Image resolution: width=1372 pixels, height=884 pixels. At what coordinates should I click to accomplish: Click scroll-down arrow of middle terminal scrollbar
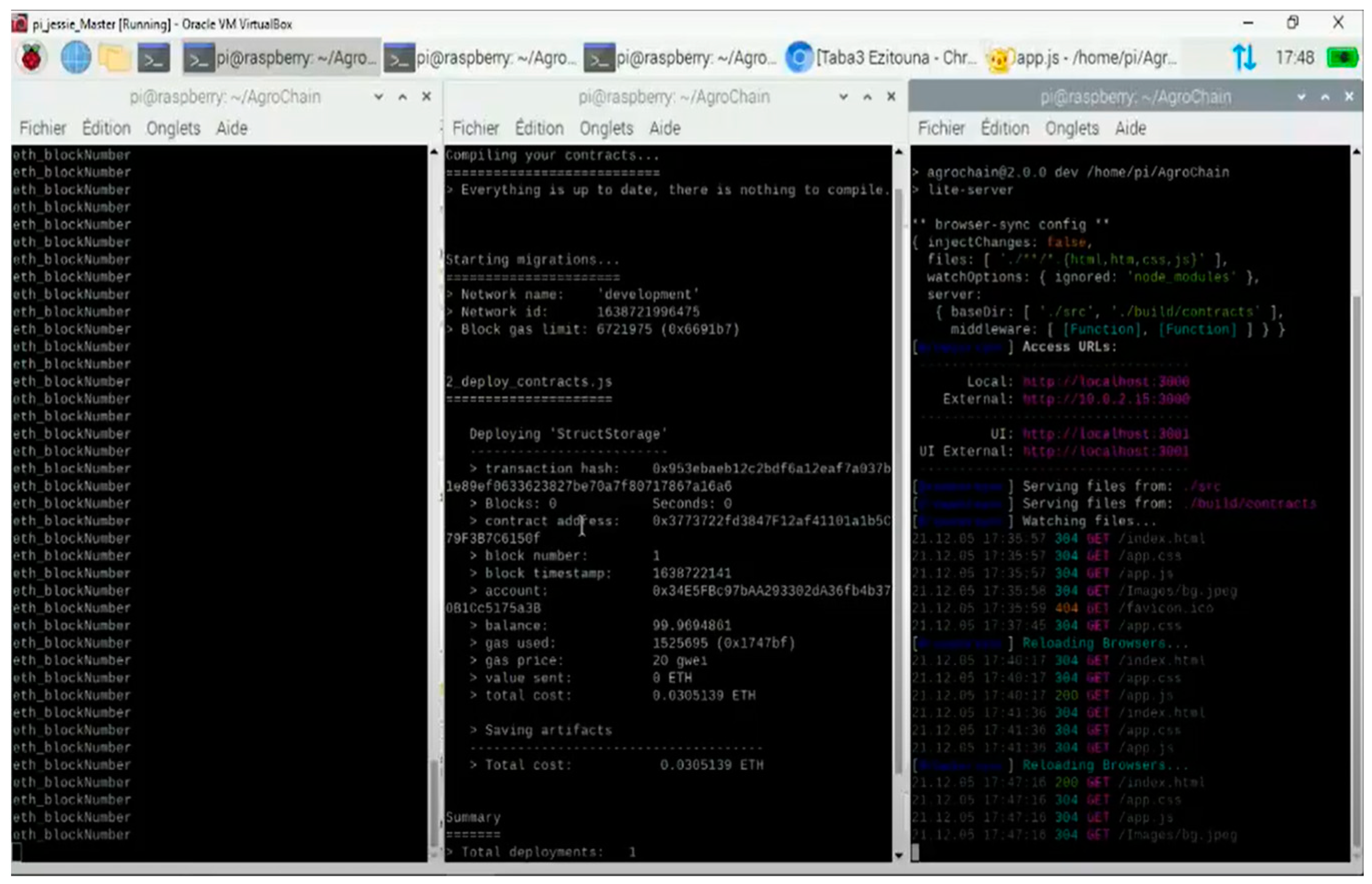point(898,854)
